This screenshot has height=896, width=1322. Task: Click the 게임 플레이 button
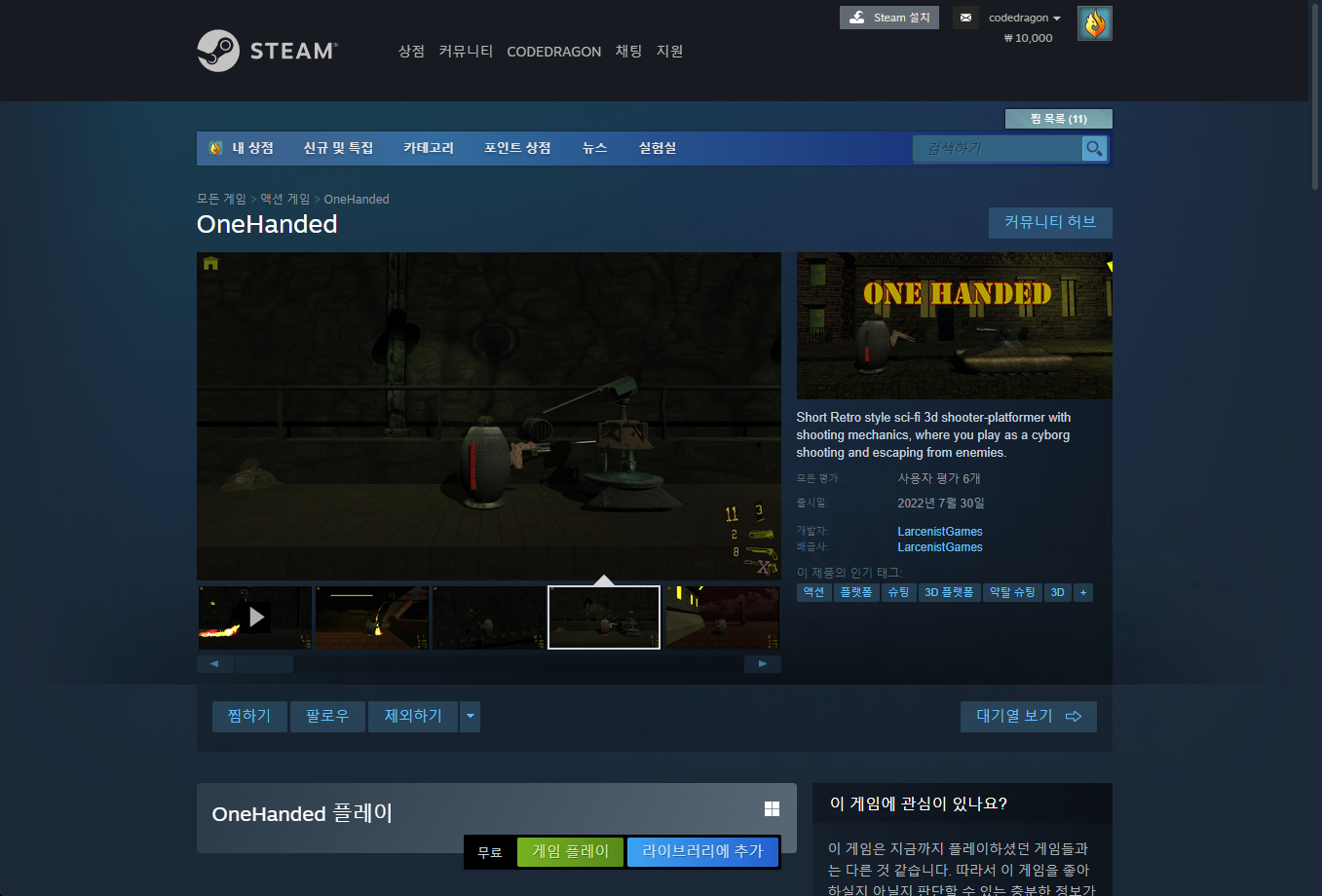(571, 852)
